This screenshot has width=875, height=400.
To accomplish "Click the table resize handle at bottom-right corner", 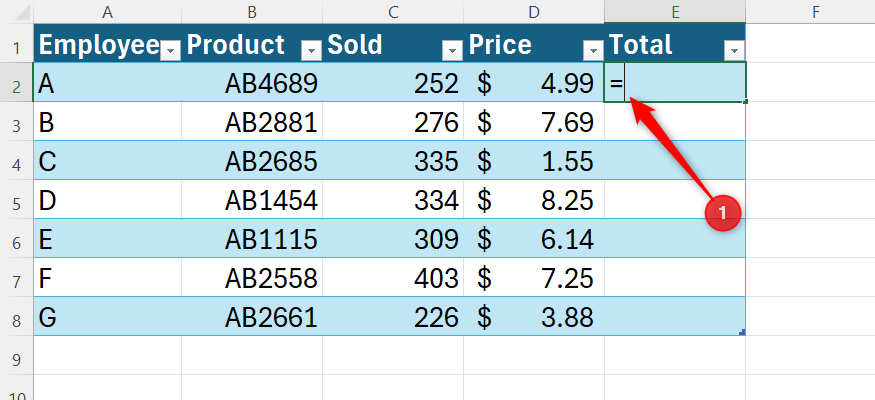I will click(742, 332).
